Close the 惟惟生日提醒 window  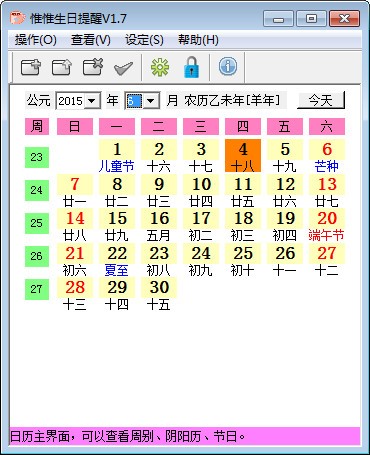pyautogui.click(x=344, y=18)
